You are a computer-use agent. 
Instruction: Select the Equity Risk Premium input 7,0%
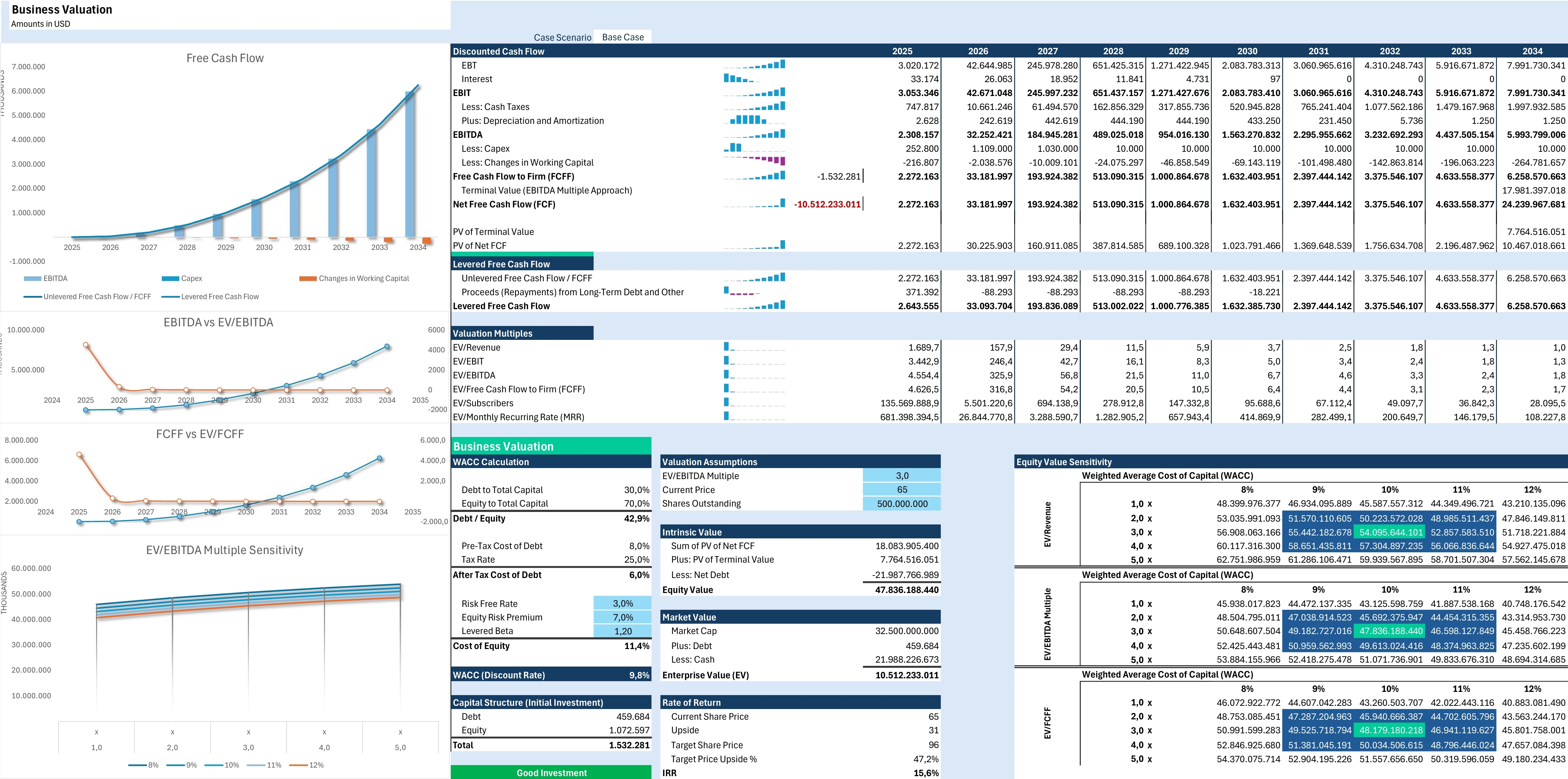[x=622, y=617]
